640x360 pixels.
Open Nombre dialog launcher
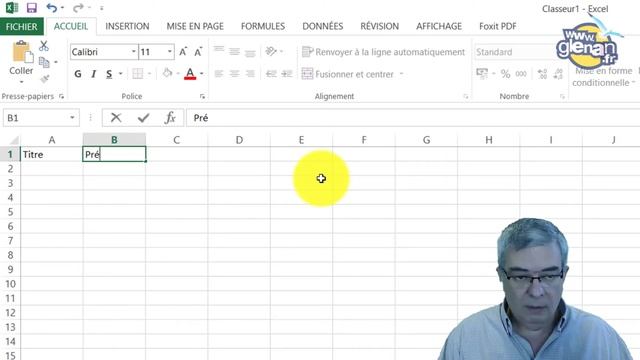562,96
